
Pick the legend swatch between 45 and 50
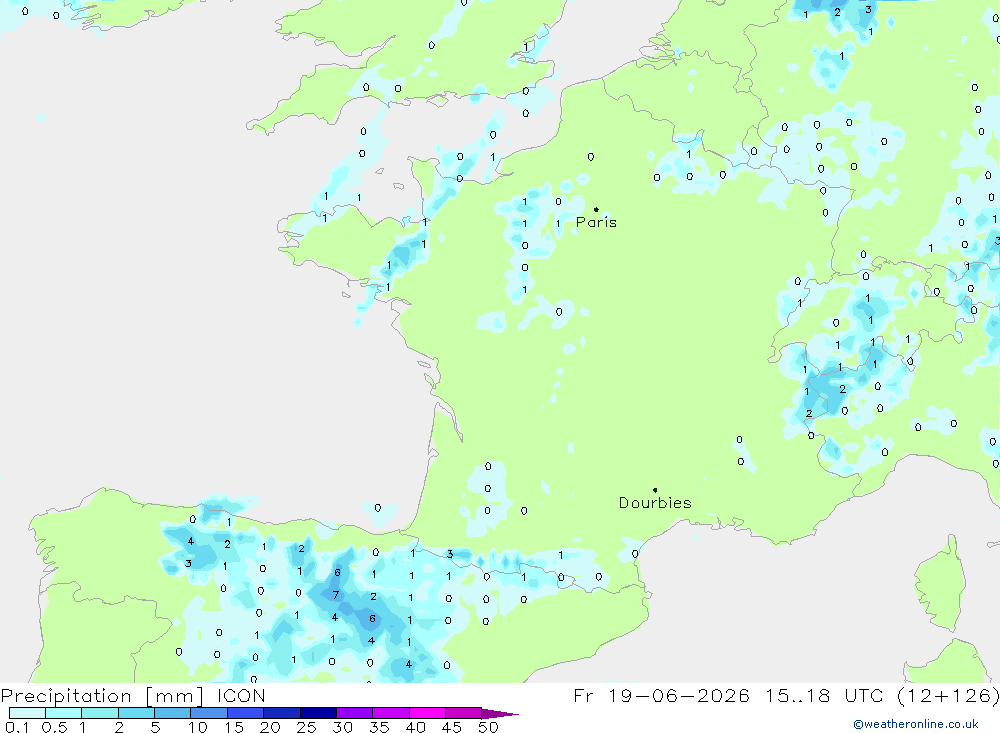point(463,713)
